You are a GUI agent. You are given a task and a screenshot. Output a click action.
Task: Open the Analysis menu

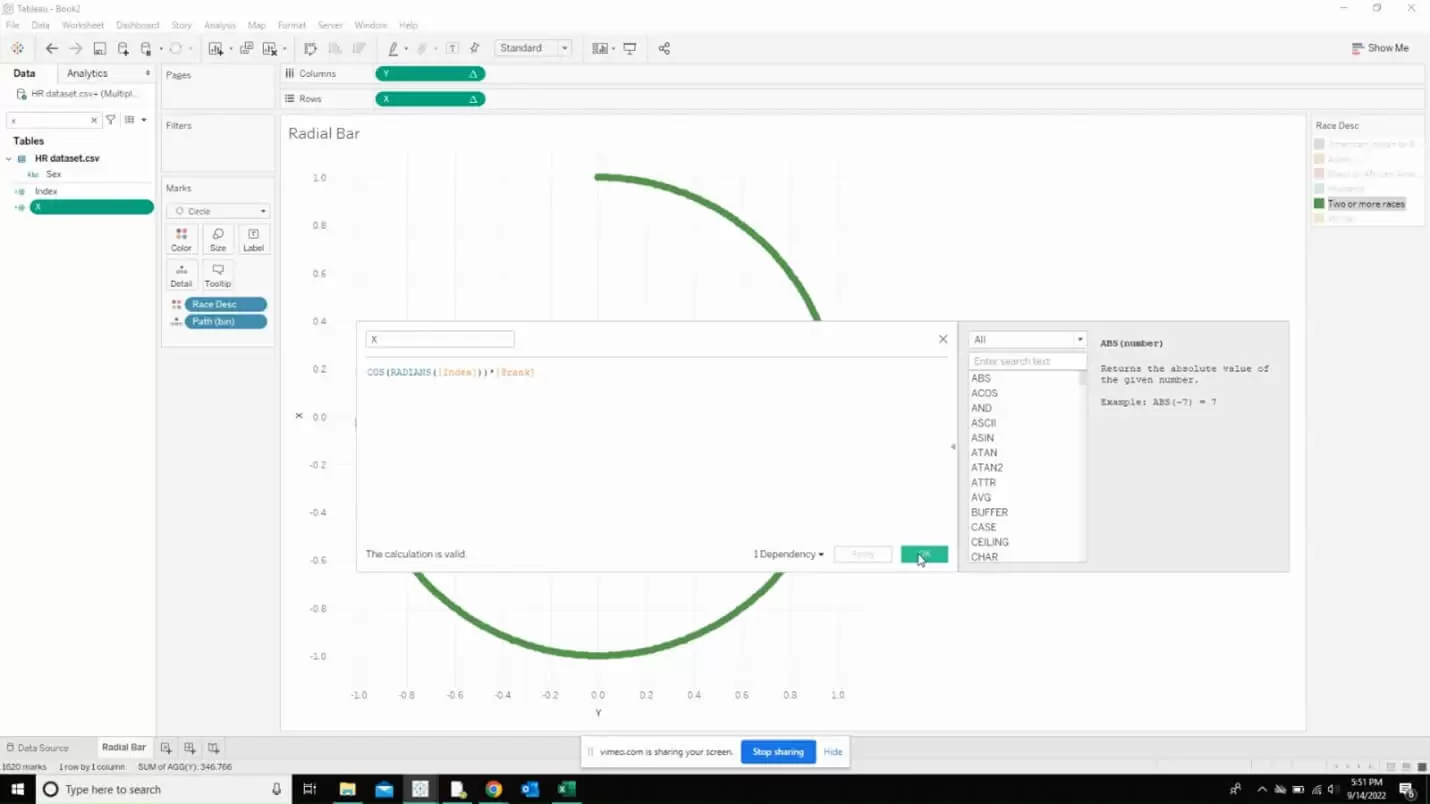tap(220, 25)
